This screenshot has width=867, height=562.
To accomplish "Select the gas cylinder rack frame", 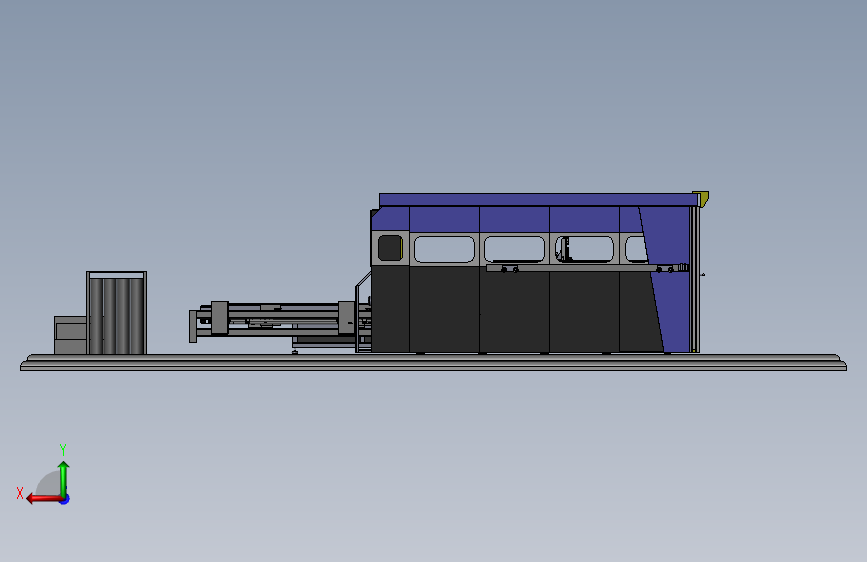I will pos(116,313).
